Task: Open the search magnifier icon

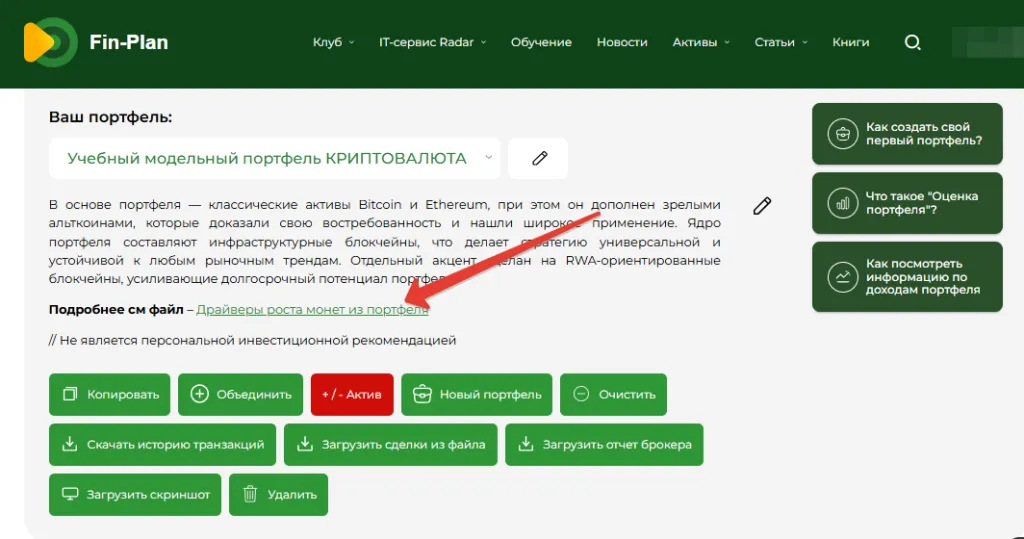Action: coord(912,42)
